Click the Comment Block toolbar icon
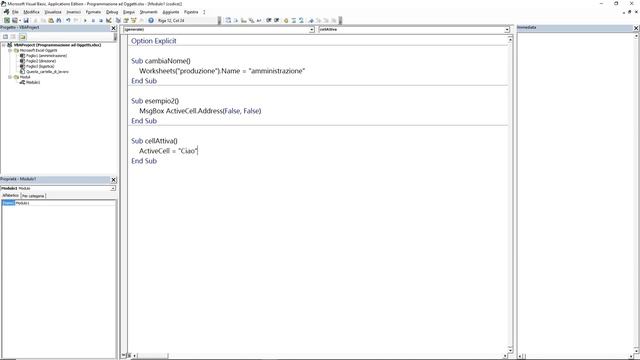Image resolution: width=640 pixels, height=360 pixels. coord(293,20)
